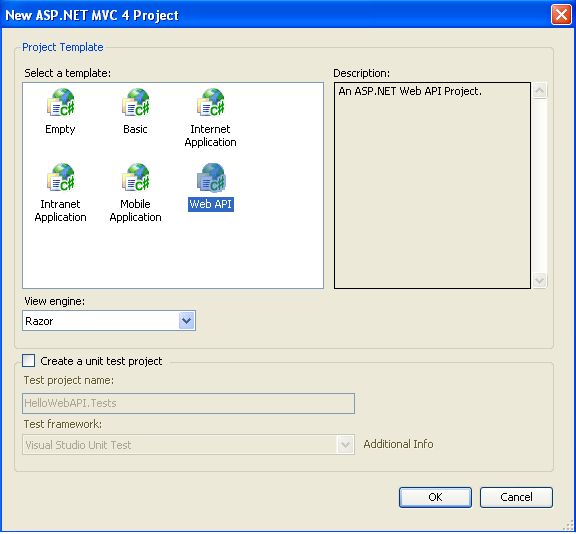Click the 'Test project name:' label

69,380
